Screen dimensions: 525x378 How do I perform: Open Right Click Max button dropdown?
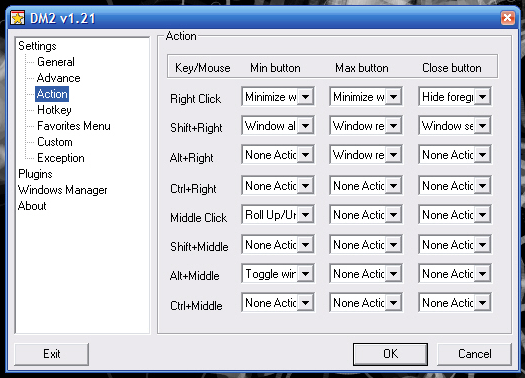pyautogui.click(x=393, y=97)
